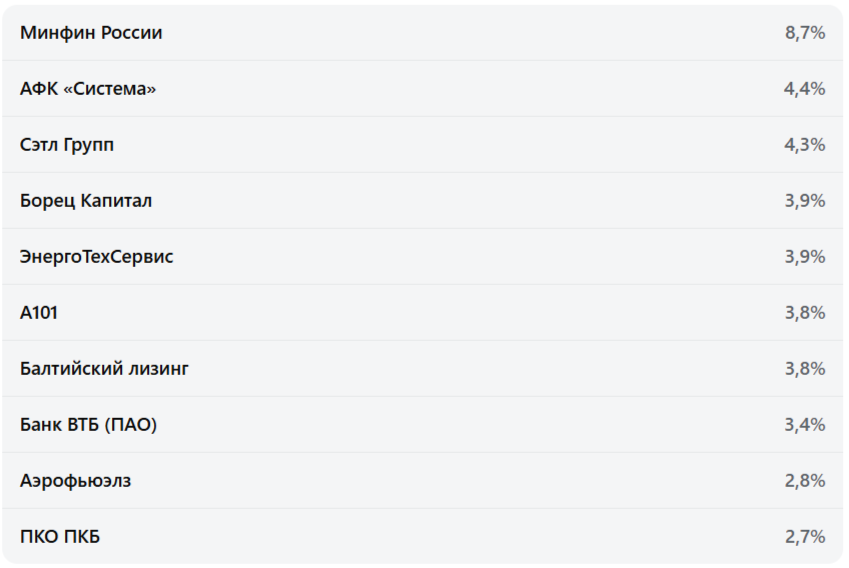849x568 pixels.
Task: Select Борец Капитал's 3,9% share
Action: [x=804, y=201]
